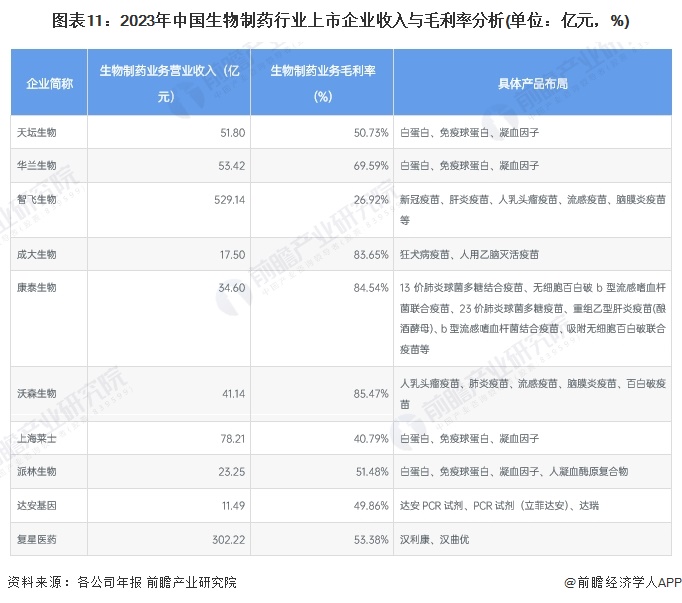Click product text 达安PCR试剂
The image size is (682, 603).
coord(499,506)
